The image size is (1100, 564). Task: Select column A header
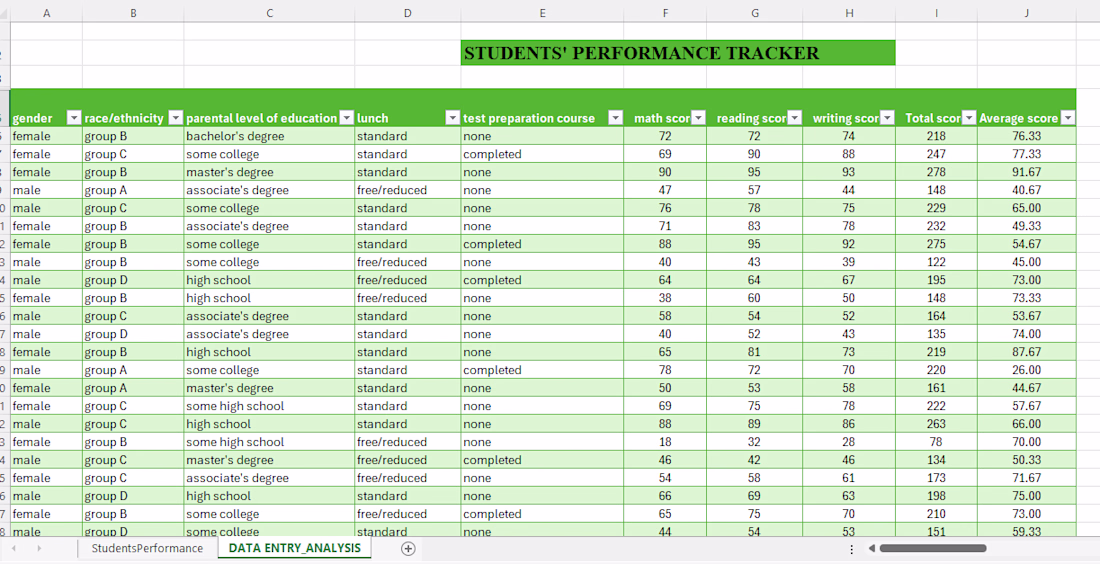pos(46,13)
